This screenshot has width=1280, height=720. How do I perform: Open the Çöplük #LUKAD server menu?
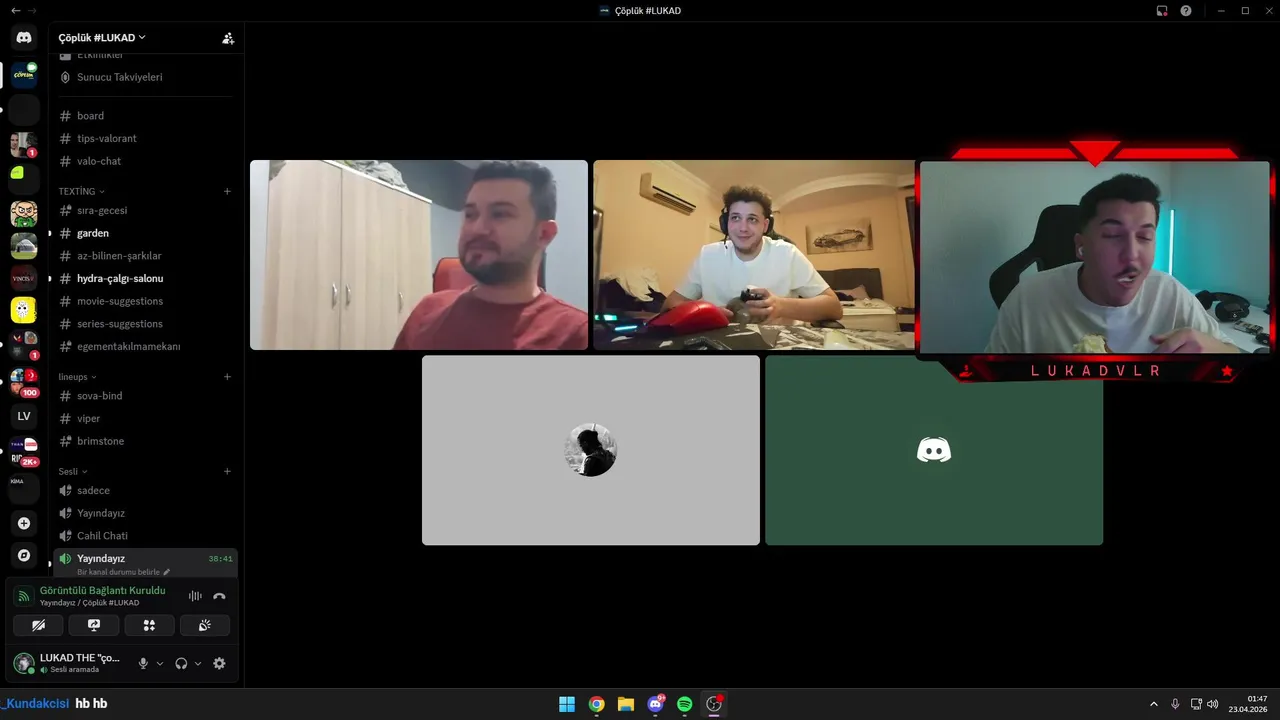102,38
